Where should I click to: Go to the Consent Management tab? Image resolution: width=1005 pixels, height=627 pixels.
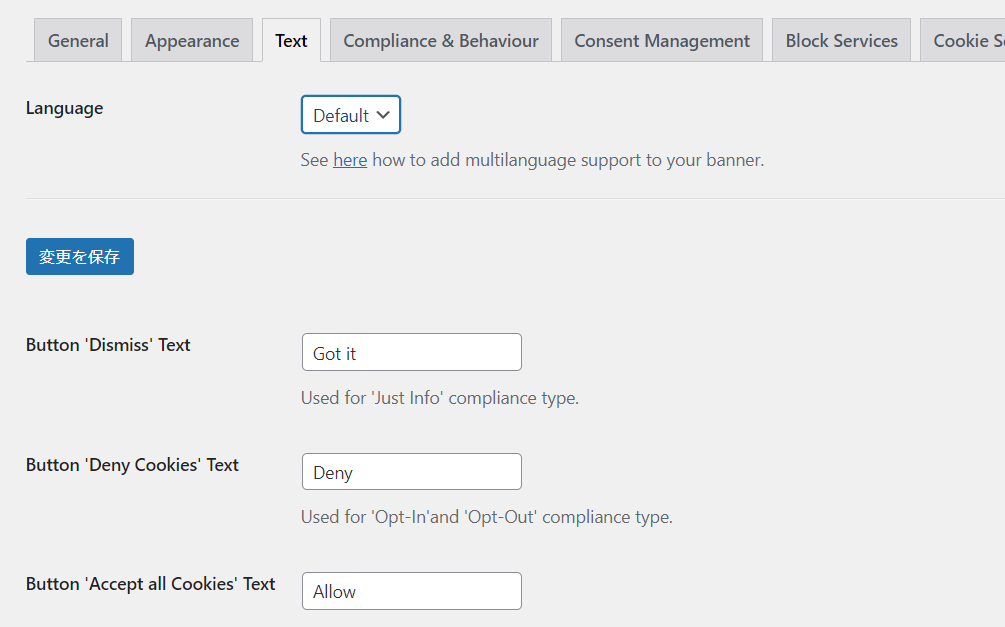pyautogui.click(x=661, y=41)
